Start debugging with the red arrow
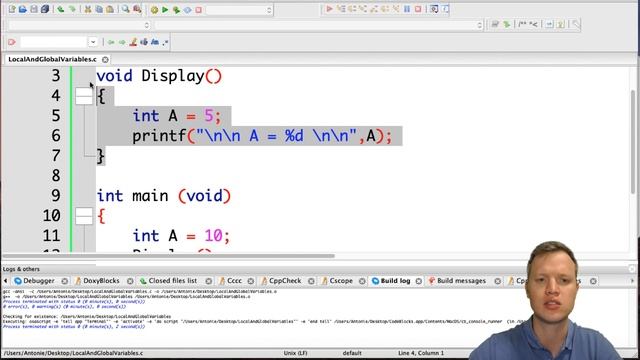This screenshot has width=640, height=360. click(329, 9)
